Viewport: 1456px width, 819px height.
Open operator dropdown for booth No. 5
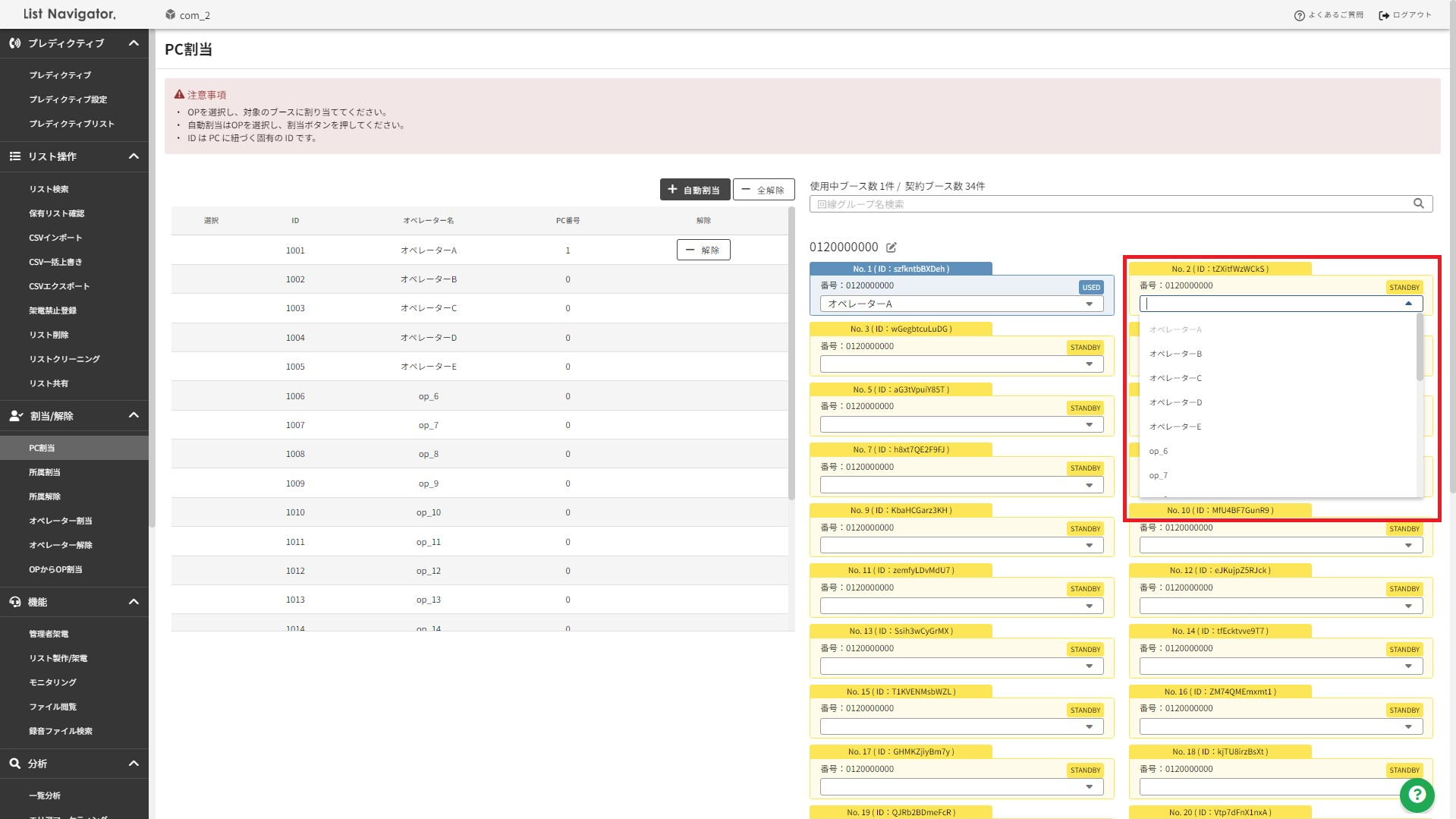pos(961,424)
